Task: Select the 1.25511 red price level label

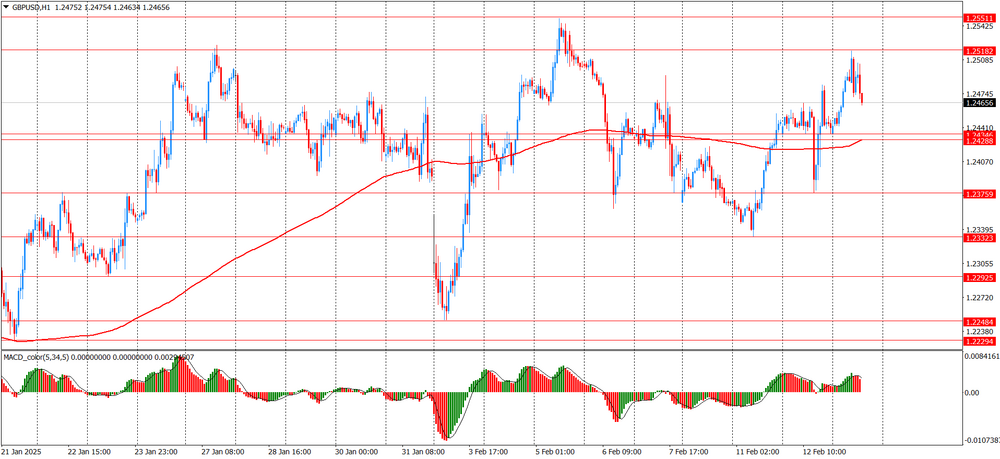Action: pyautogui.click(x=980, y=18)
